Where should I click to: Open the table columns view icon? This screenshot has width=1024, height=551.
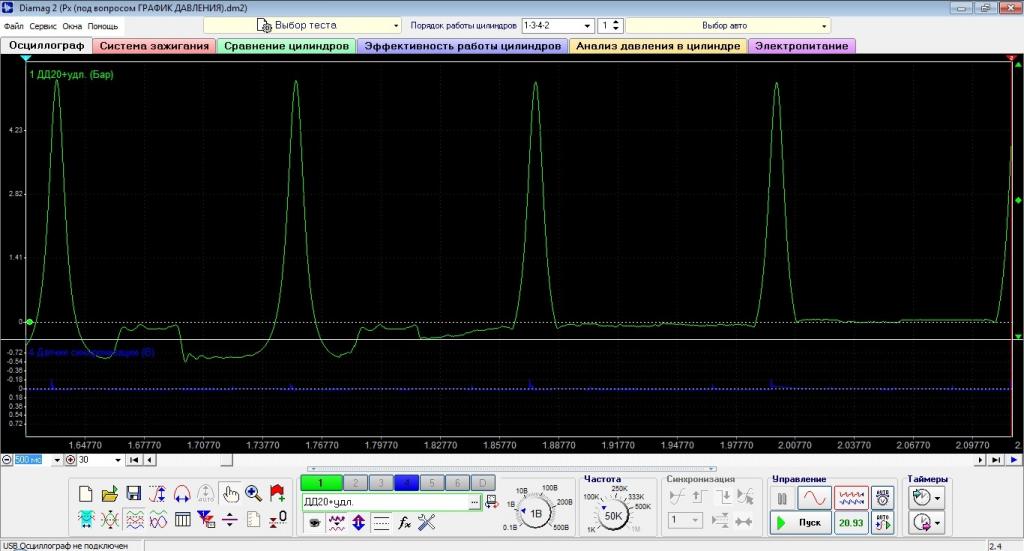pos(182,520)
